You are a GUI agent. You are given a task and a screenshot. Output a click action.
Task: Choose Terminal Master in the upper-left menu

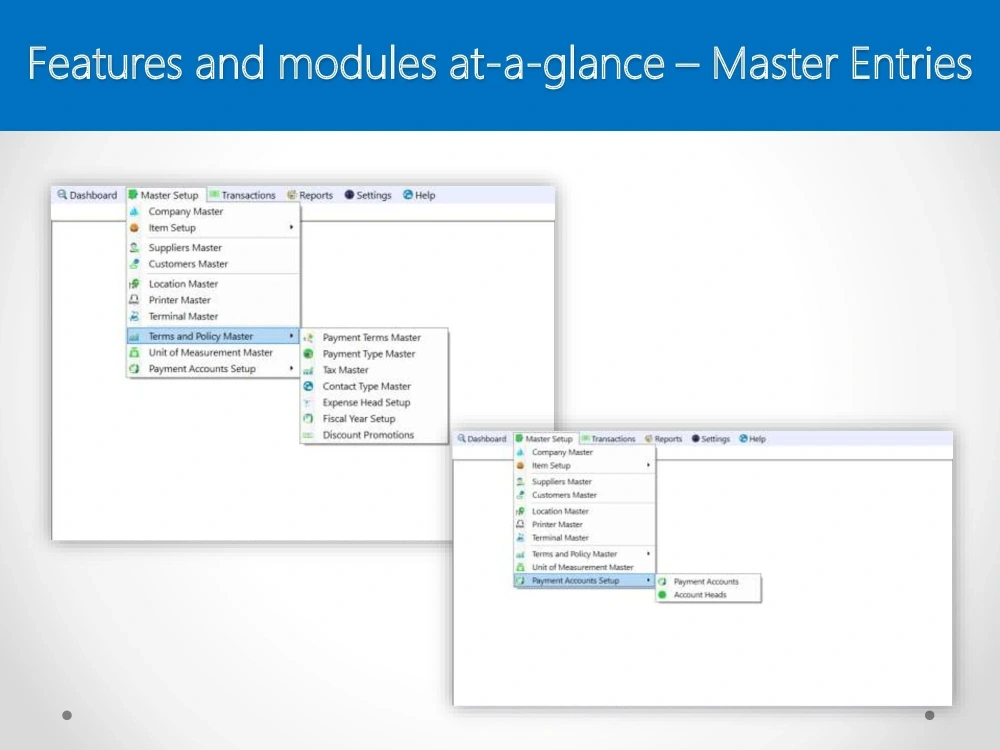tap(213, 316)
